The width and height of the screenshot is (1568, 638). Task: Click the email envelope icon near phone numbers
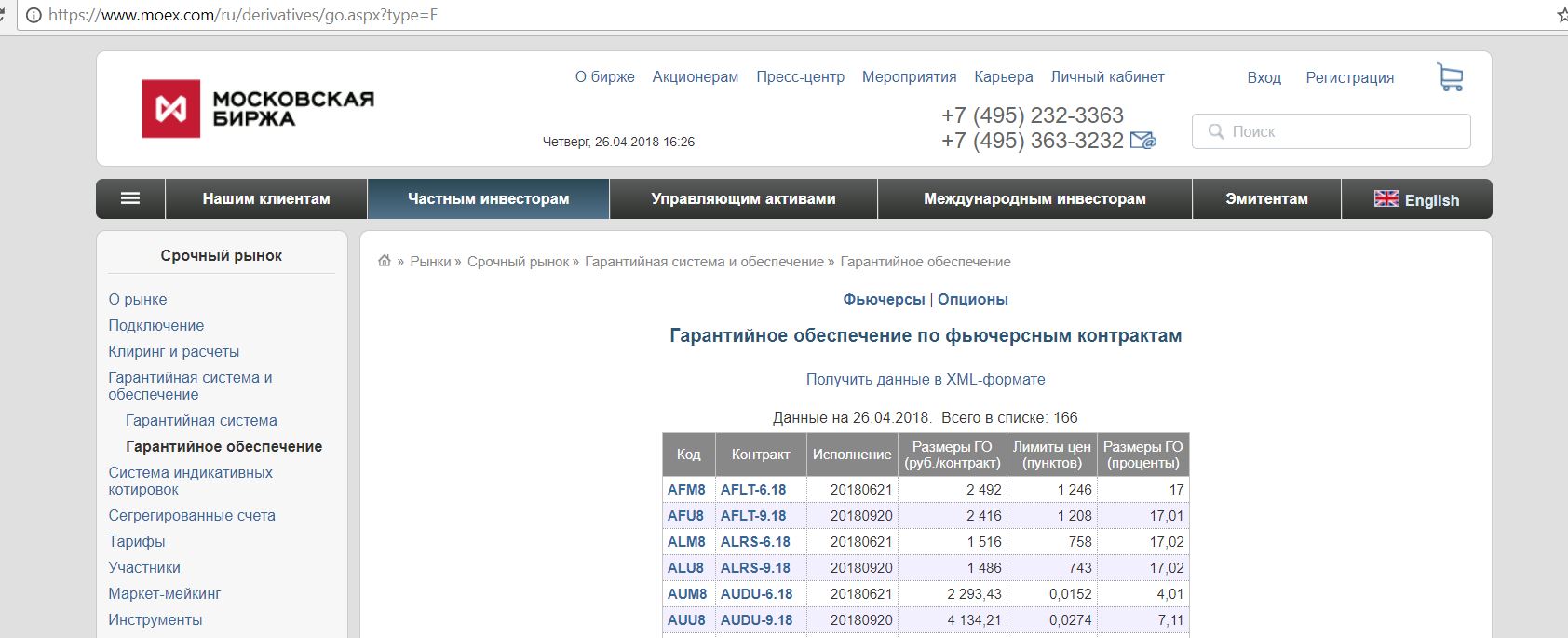(1142, 141)
